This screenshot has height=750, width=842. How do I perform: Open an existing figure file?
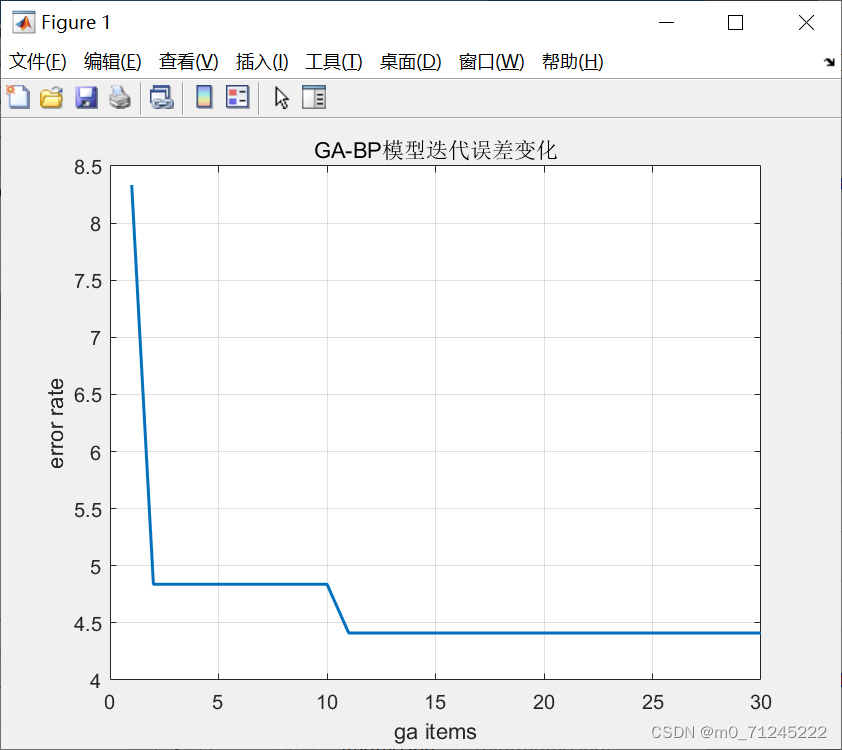(x=51, y=97)
